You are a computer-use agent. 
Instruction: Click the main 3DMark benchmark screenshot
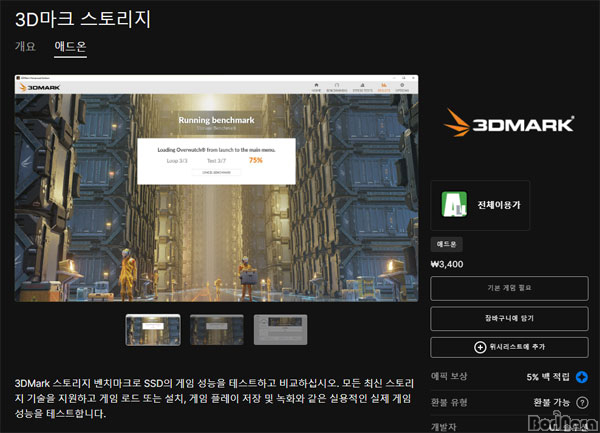pos(216,188)
